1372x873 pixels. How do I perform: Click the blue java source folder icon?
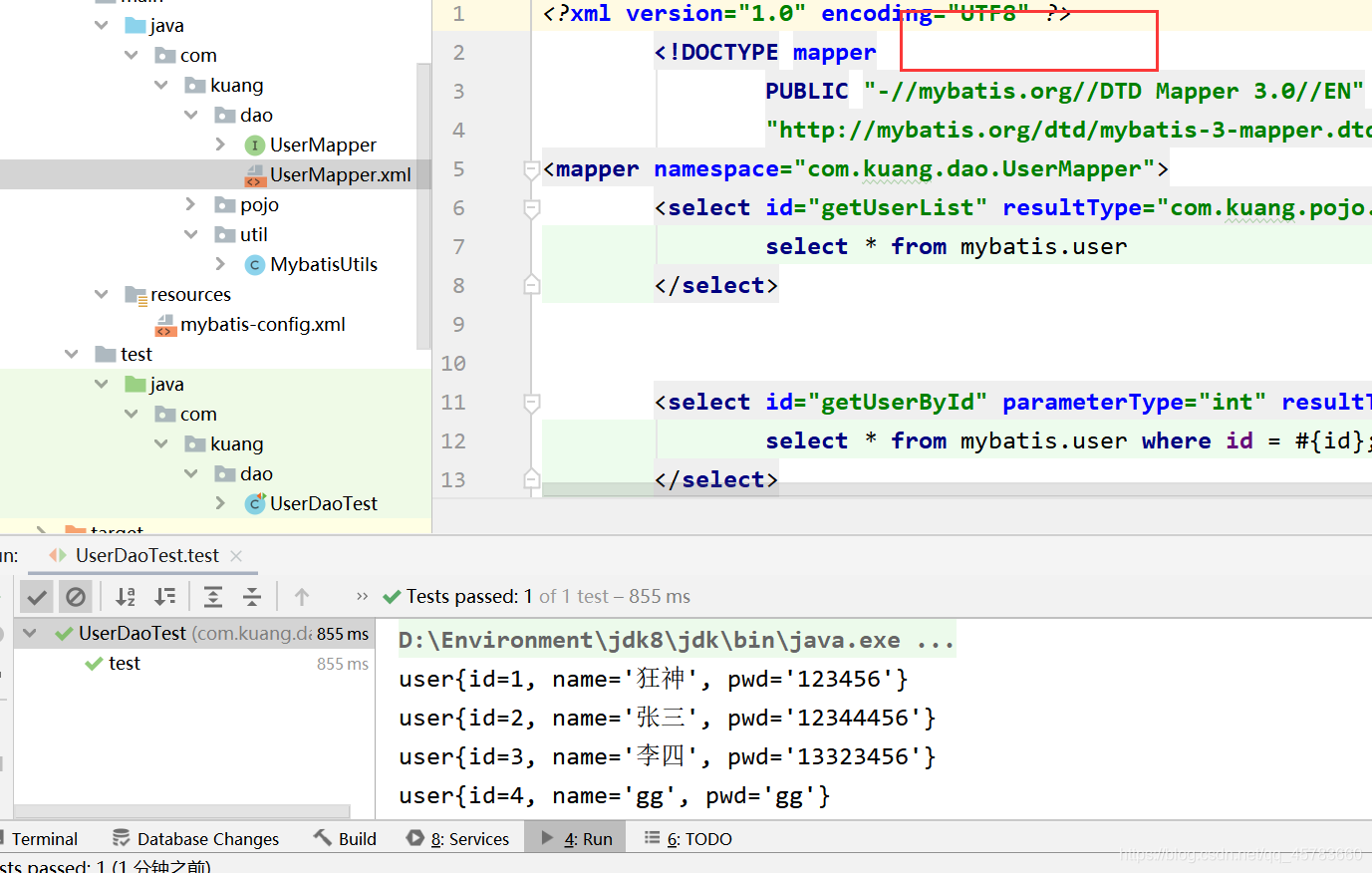[136, 26]
